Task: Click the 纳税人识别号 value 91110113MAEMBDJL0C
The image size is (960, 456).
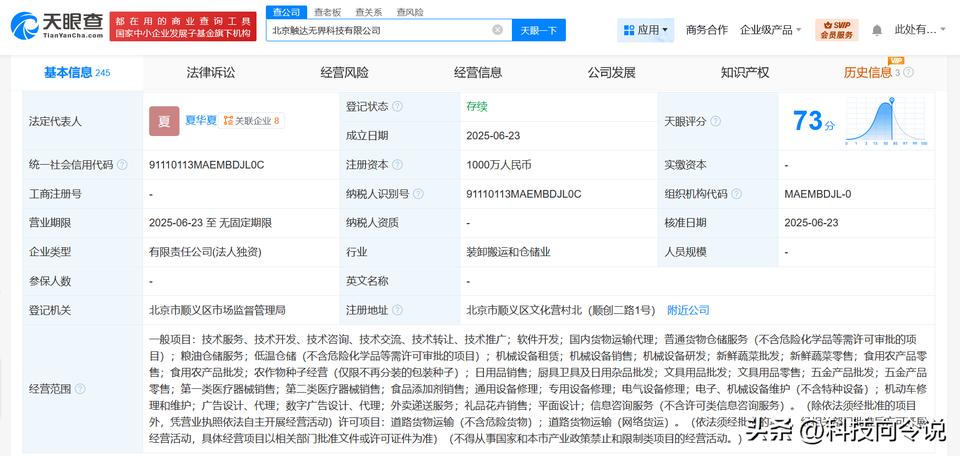Action: point(523,194)
